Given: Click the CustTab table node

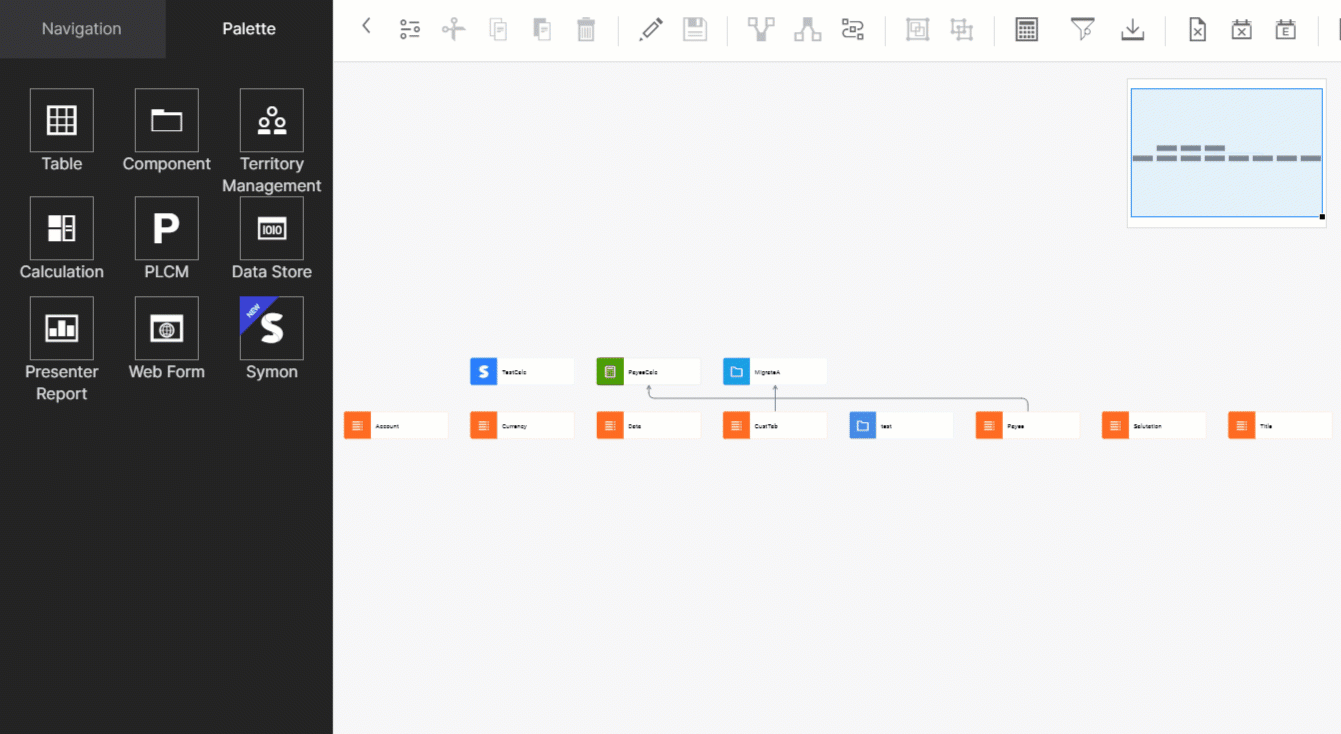Looking at the screenshot, I should pos(774,426).
